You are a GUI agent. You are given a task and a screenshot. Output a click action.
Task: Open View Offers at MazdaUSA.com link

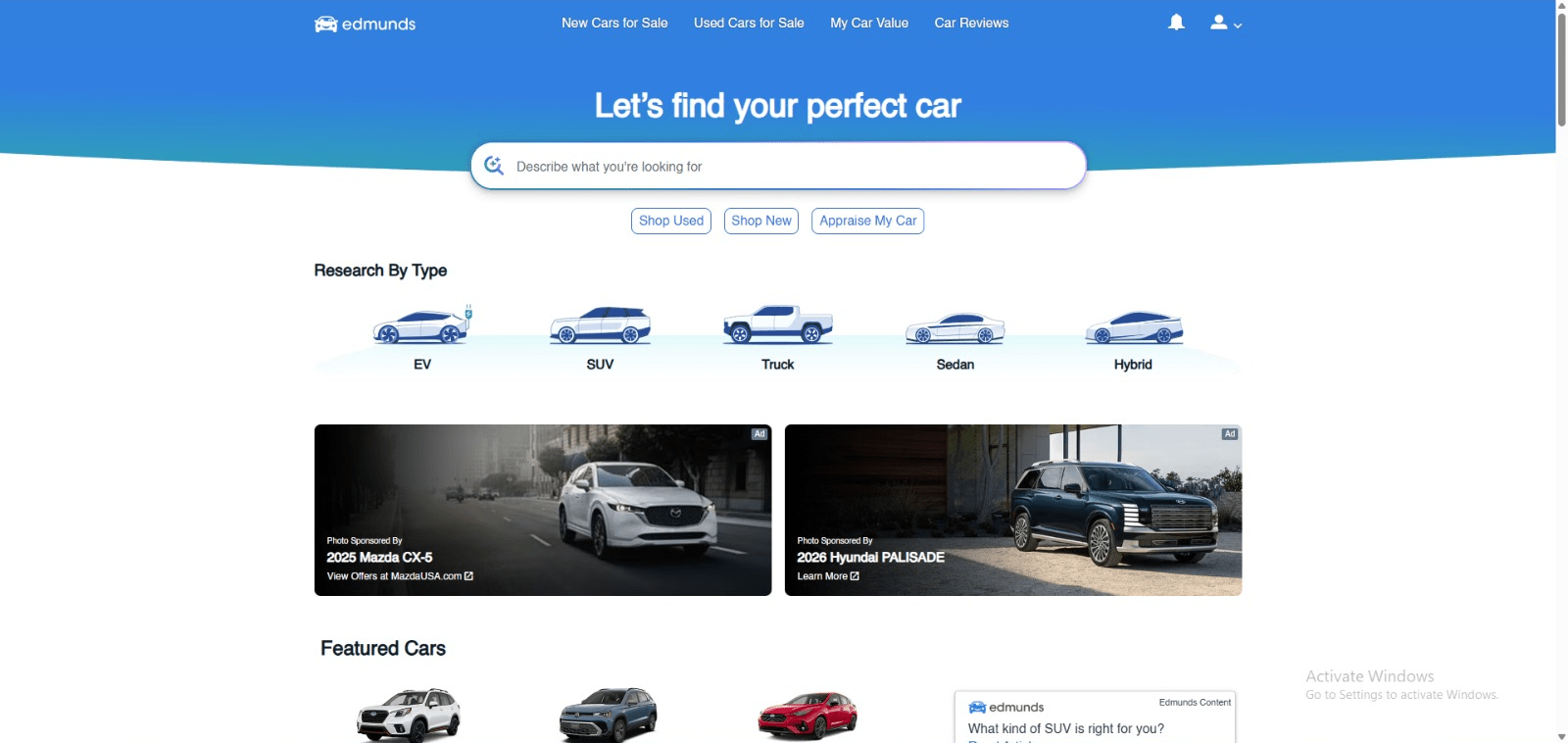coord(400,576)
